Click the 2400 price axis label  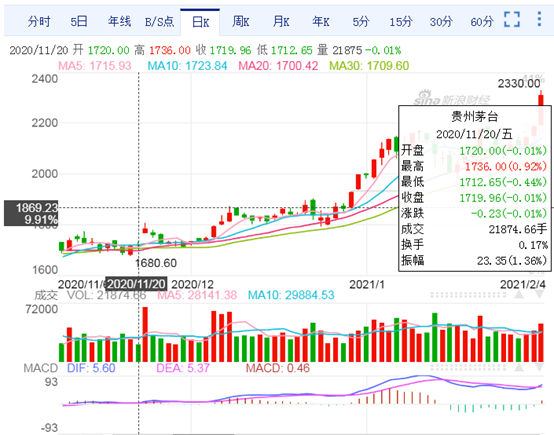(45, 79)
